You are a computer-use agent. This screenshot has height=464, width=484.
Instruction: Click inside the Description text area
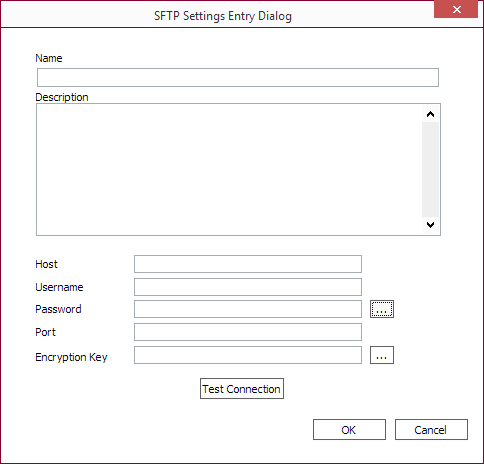(x=229, y=169)
